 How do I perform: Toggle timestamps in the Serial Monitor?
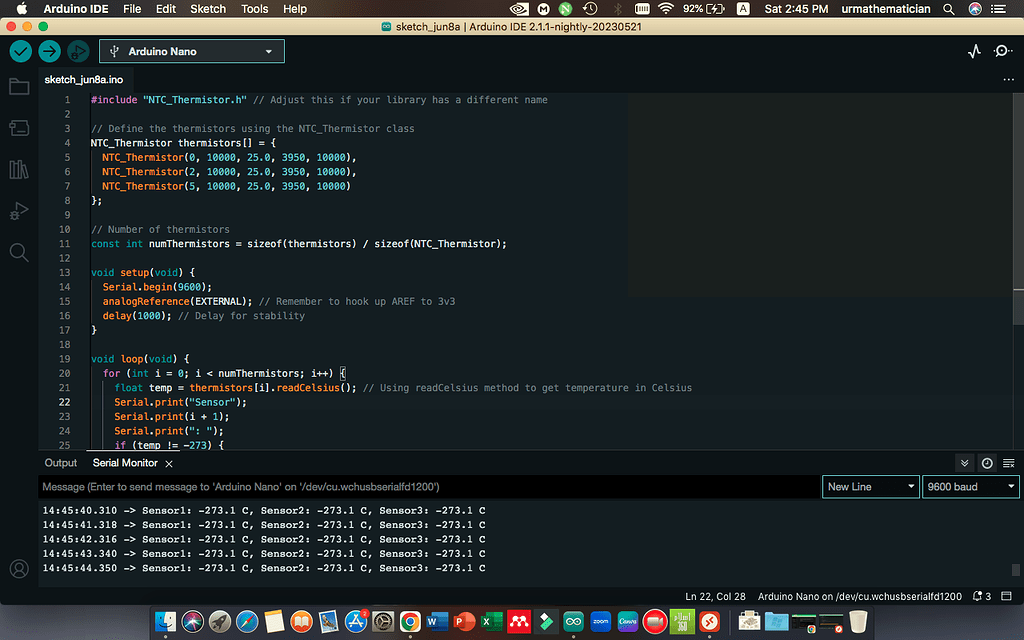(985, 463)
